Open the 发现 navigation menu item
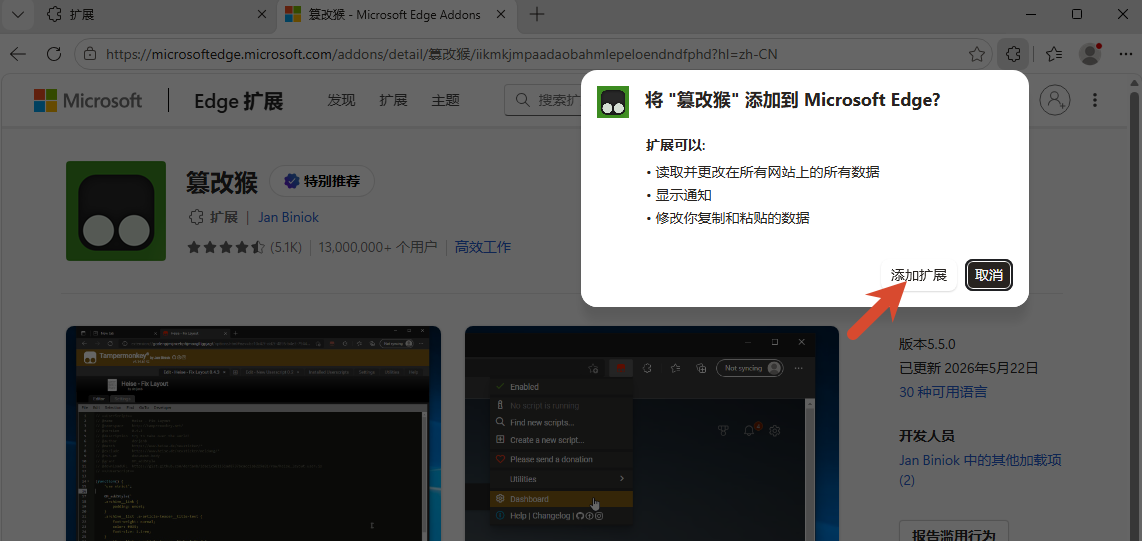 (x=341, y=100)
